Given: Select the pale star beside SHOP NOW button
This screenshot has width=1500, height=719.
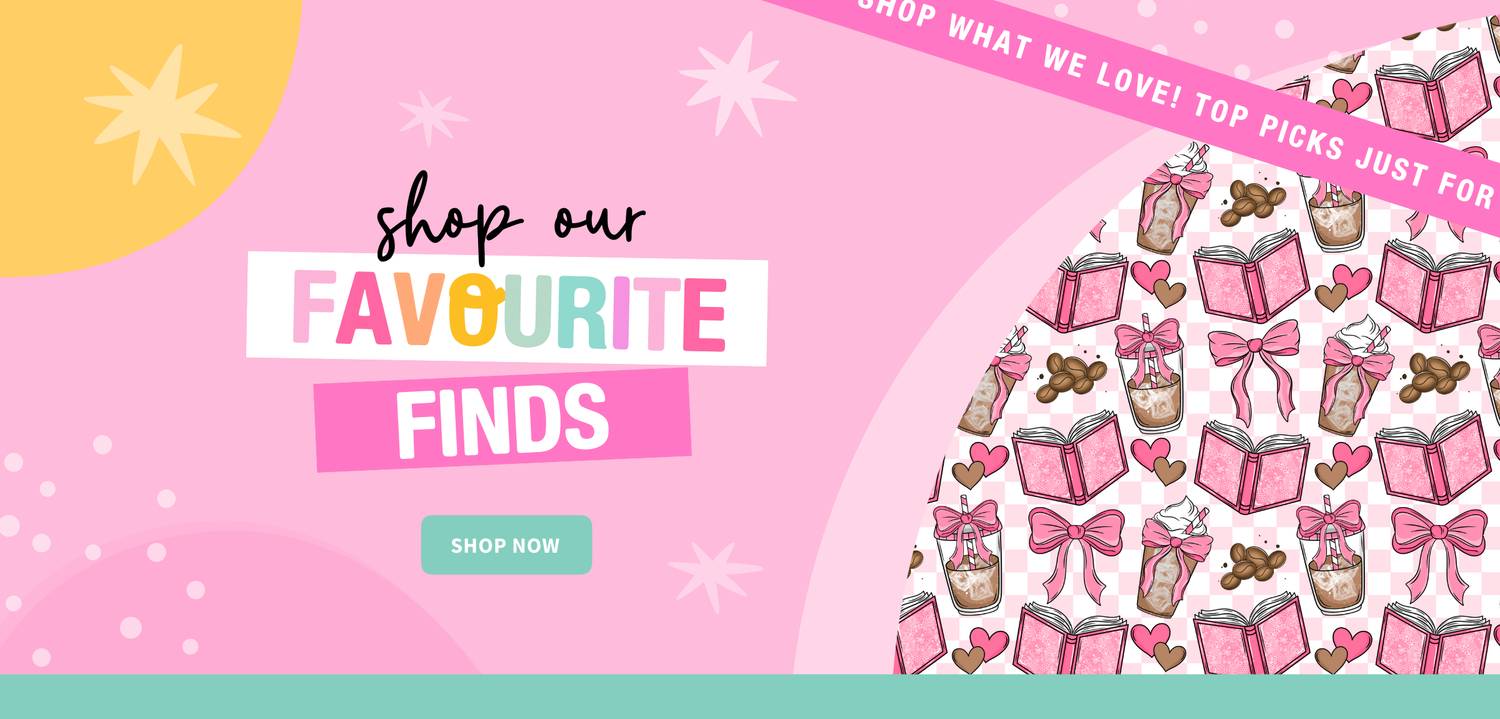Looking at the screenshot, I should pos(716,577).
